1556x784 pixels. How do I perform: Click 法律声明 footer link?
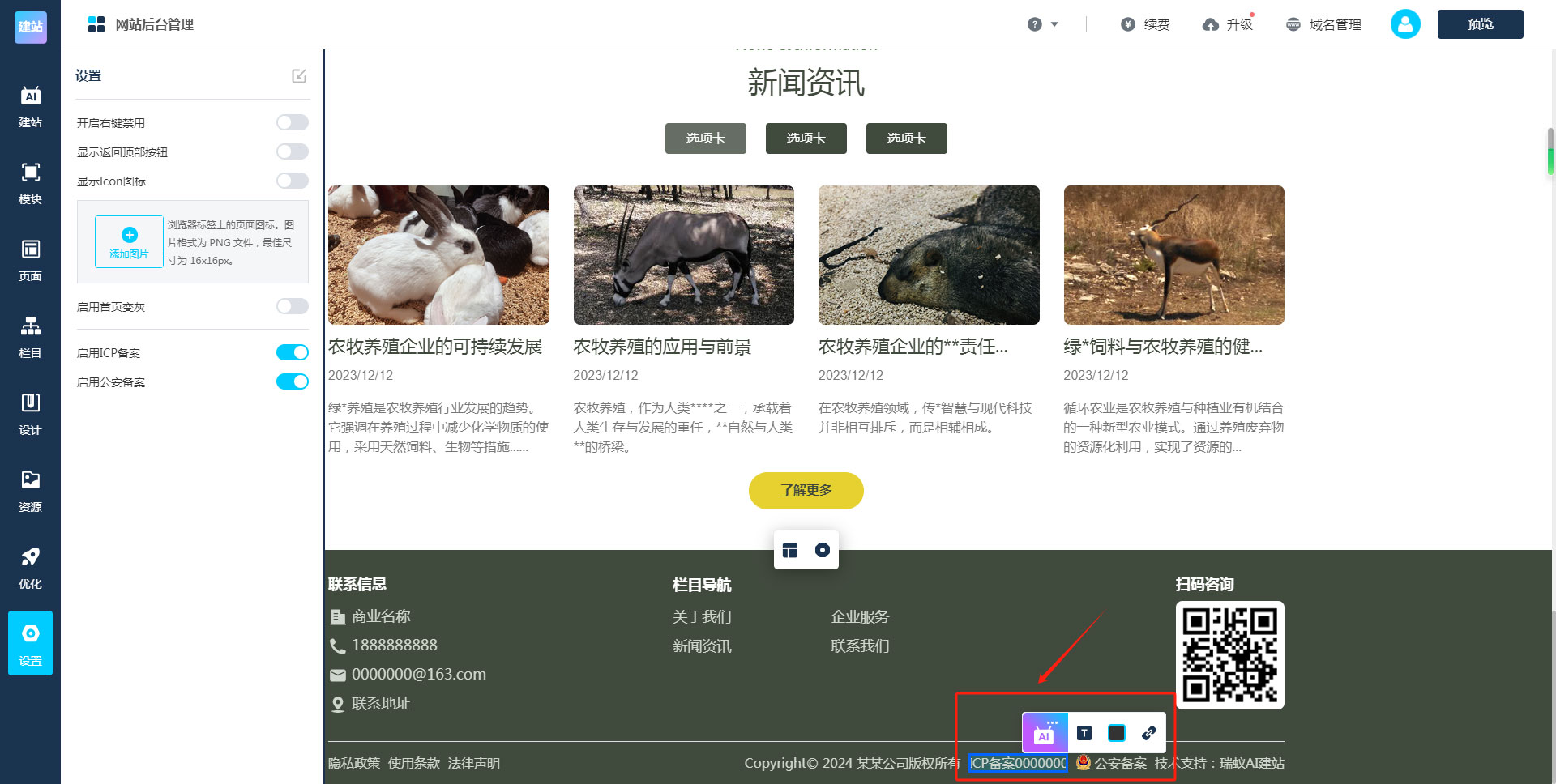click(474, 763)
